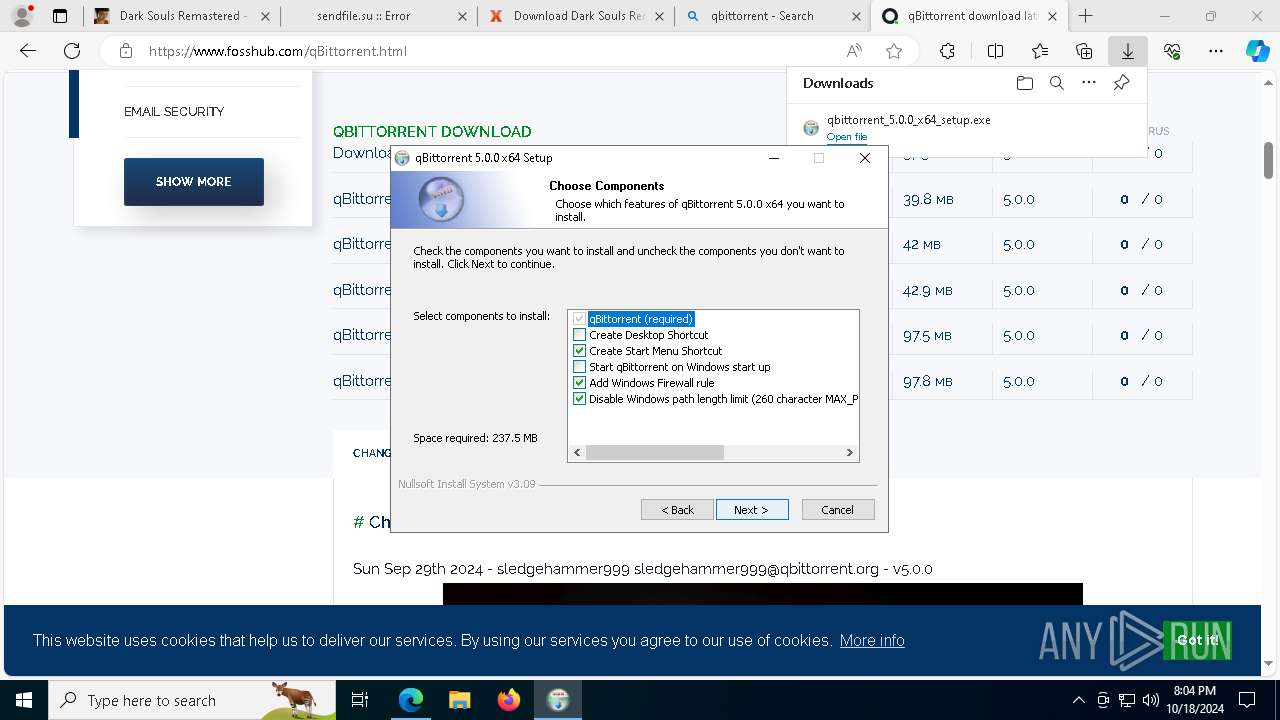1280x720 pixels.
Task: Open Task View on the taskbar
Action: point(360,700)
